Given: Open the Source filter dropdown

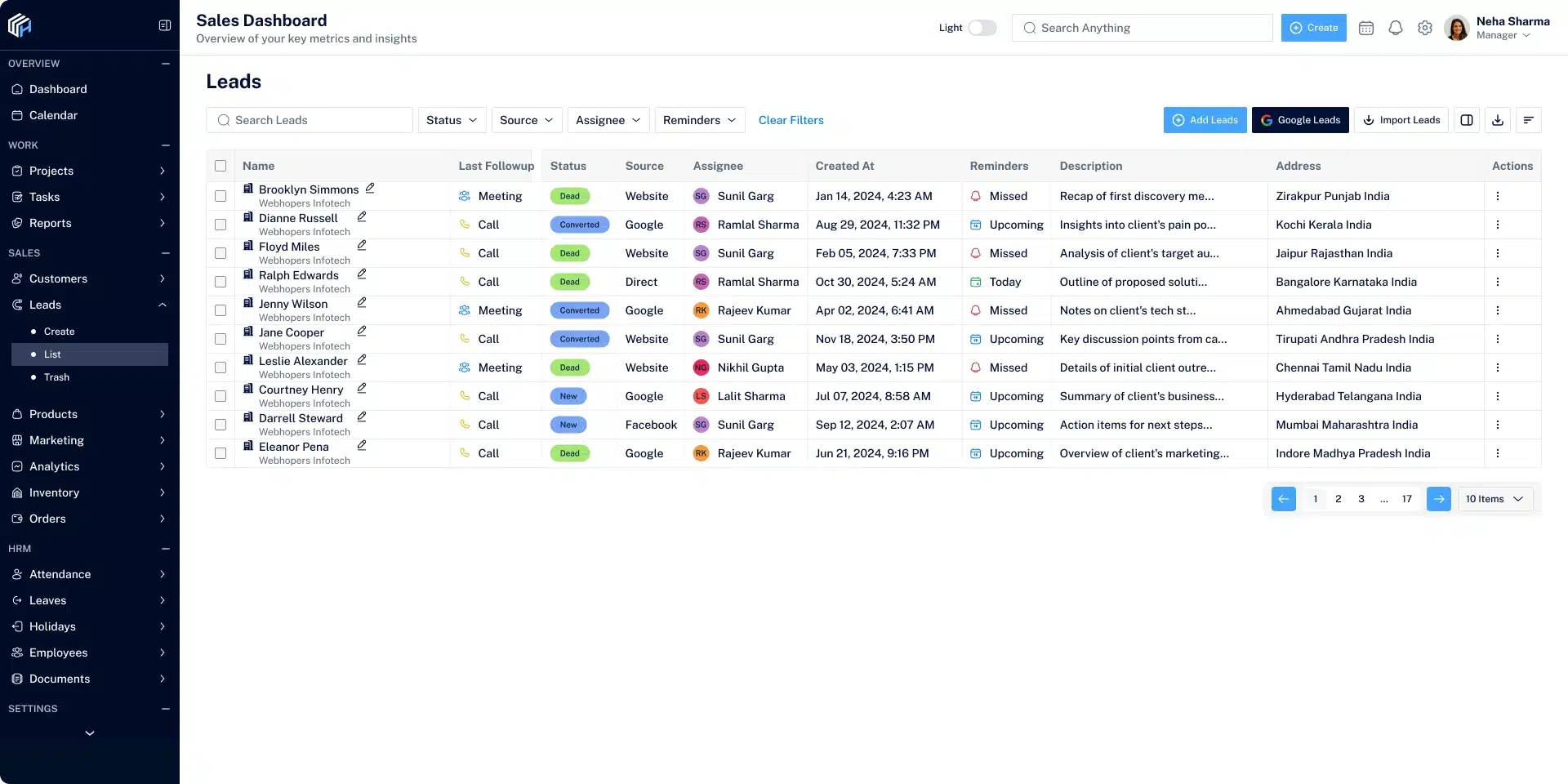Looking at the screenshot, I should [x=527, y=120].
